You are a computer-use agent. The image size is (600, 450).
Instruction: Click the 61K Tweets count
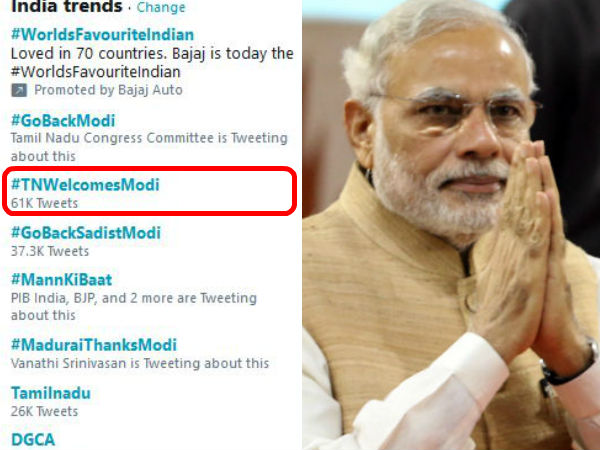coord(44,203)
